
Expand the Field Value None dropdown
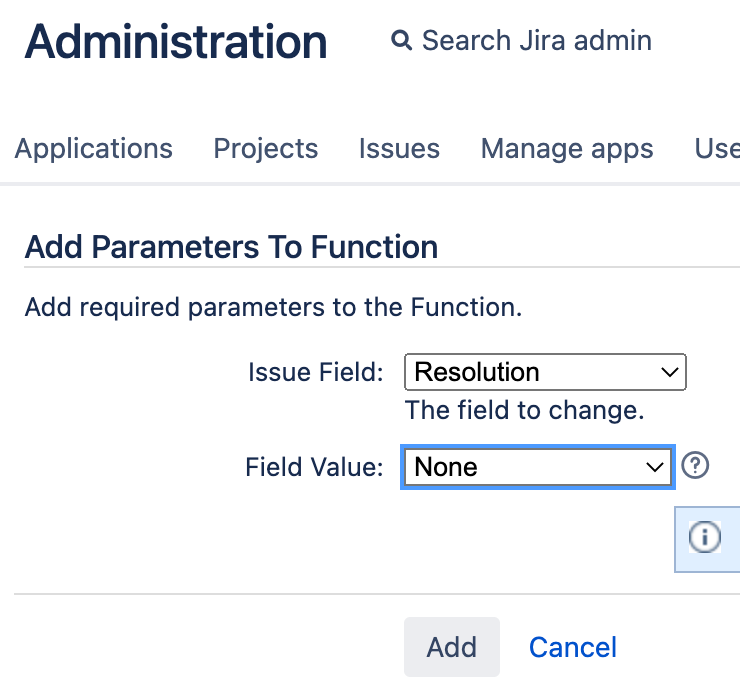pos(536,467)
